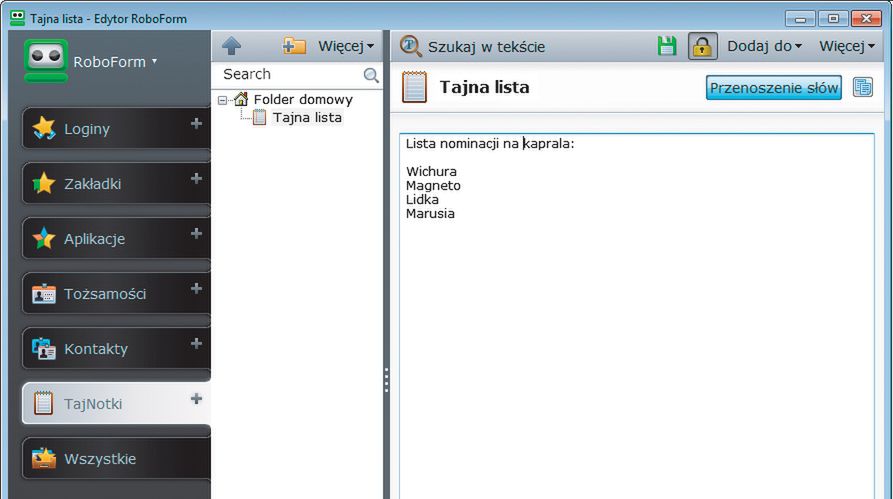This screenshot has width=893, height=499.
Task: Click the TajNotki notepad icon
Action: coord(43,403)
